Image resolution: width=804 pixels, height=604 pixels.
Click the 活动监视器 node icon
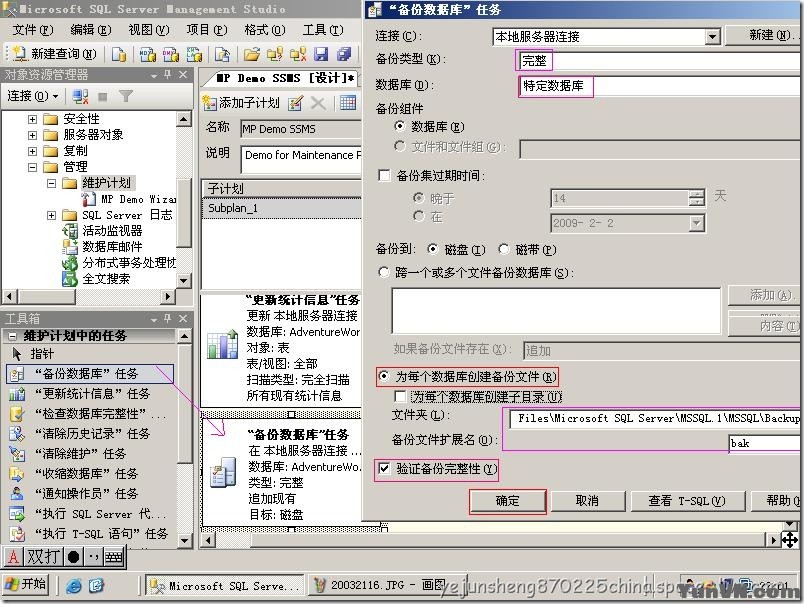tap(69, 231)
